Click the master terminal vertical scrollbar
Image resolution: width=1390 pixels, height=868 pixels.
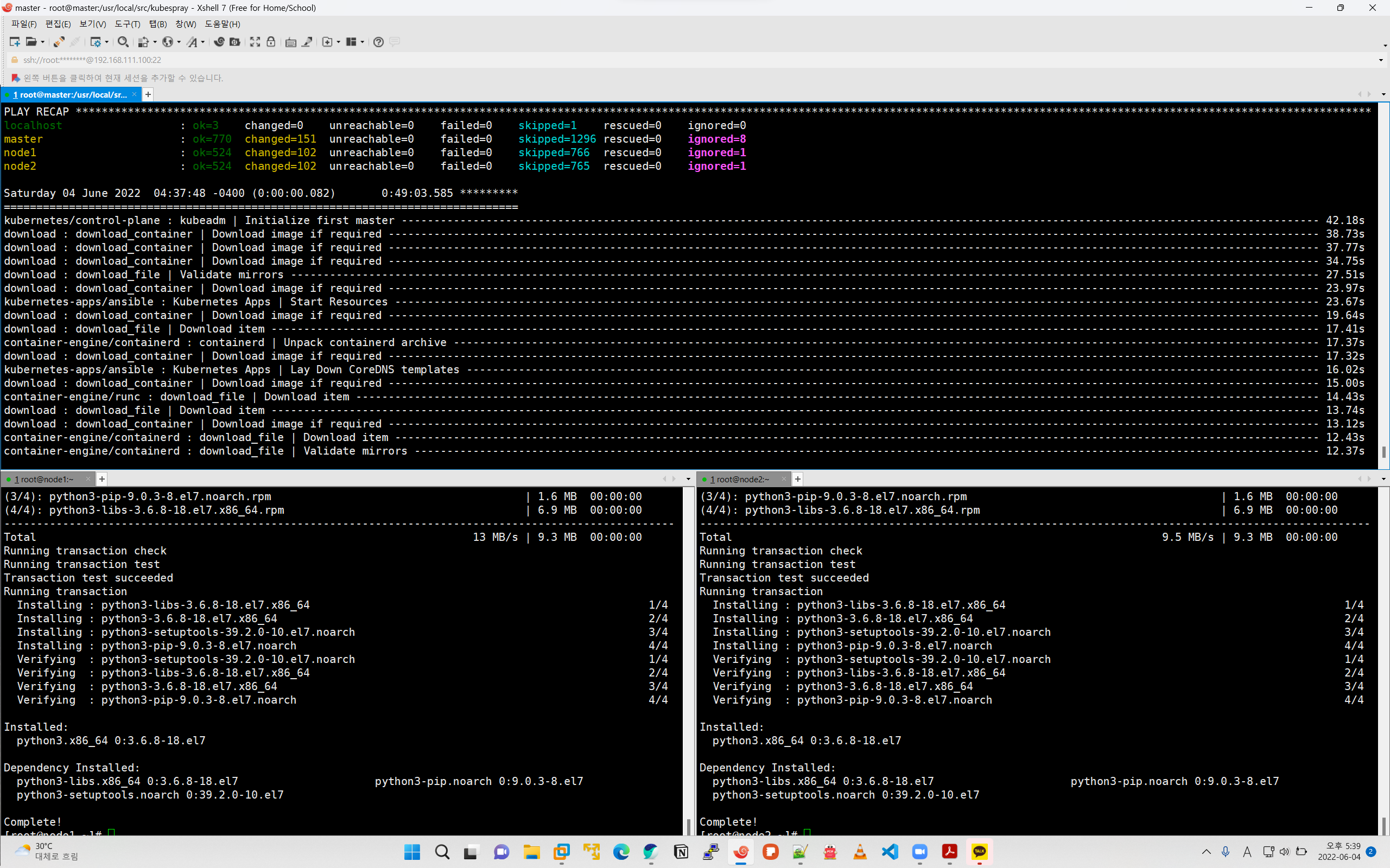(1383, 287)
